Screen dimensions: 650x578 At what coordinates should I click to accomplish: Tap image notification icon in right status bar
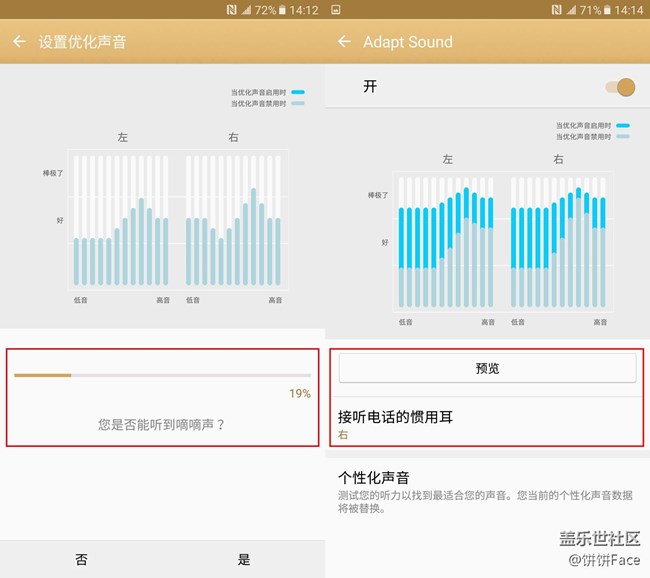(x=336, y=10)
